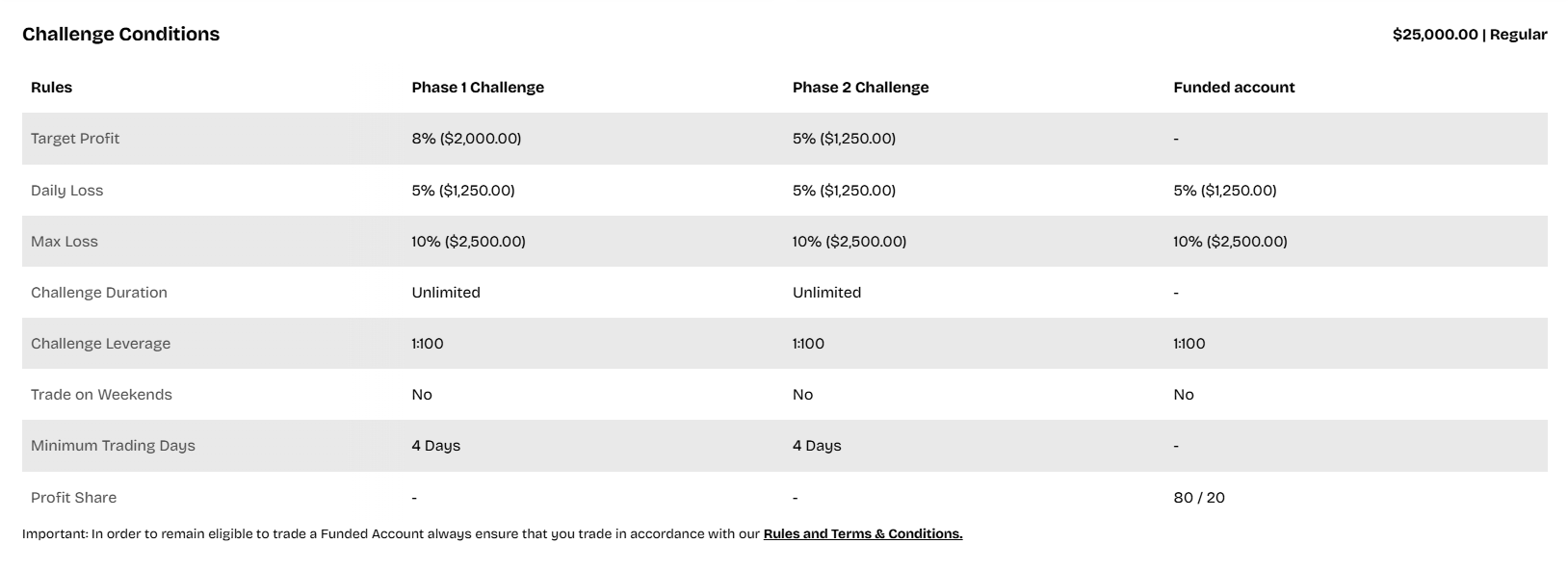Click the Challenge Duration row label
This screenshot has width=1568, height=570.
[99, 293]
